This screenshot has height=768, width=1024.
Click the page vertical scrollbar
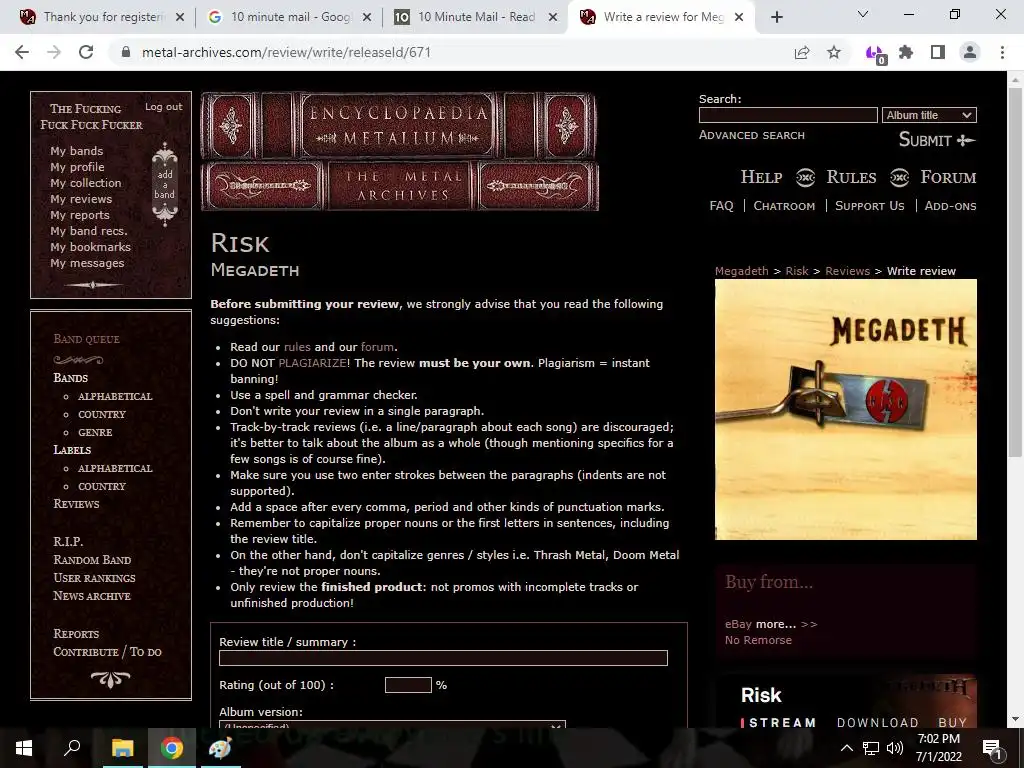click(1015, 272)
